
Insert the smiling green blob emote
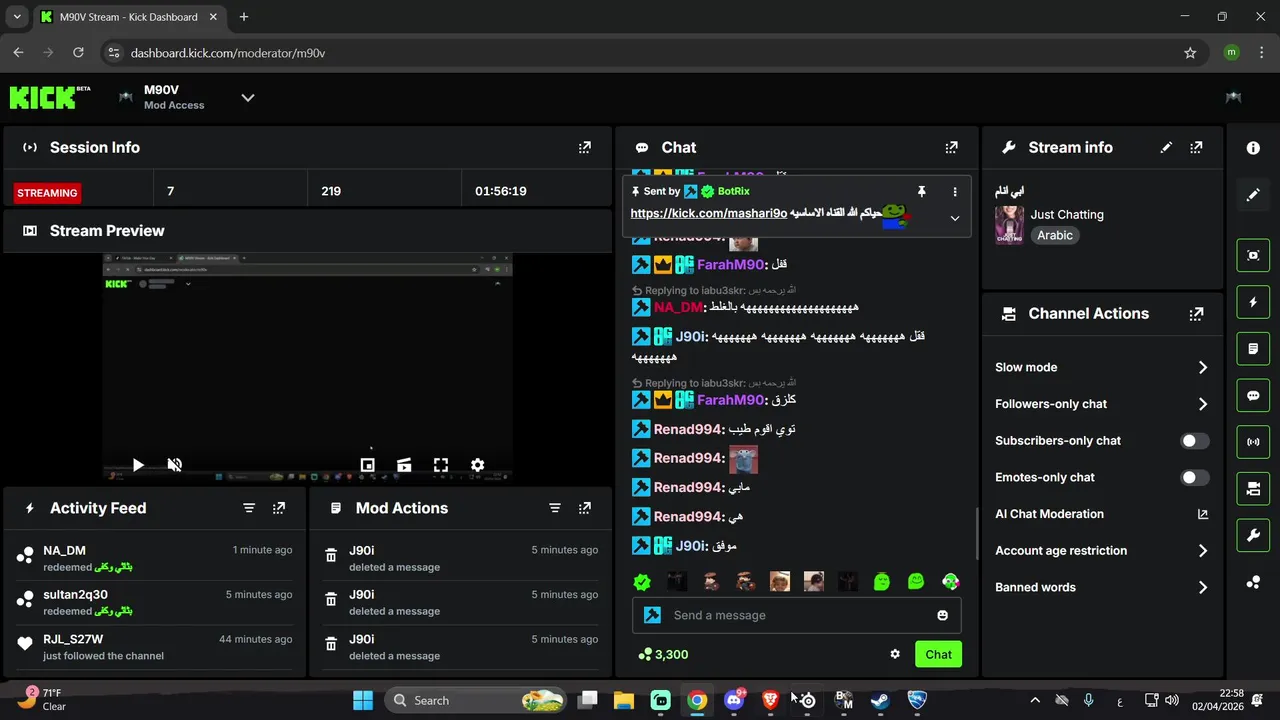pos(916,582)
